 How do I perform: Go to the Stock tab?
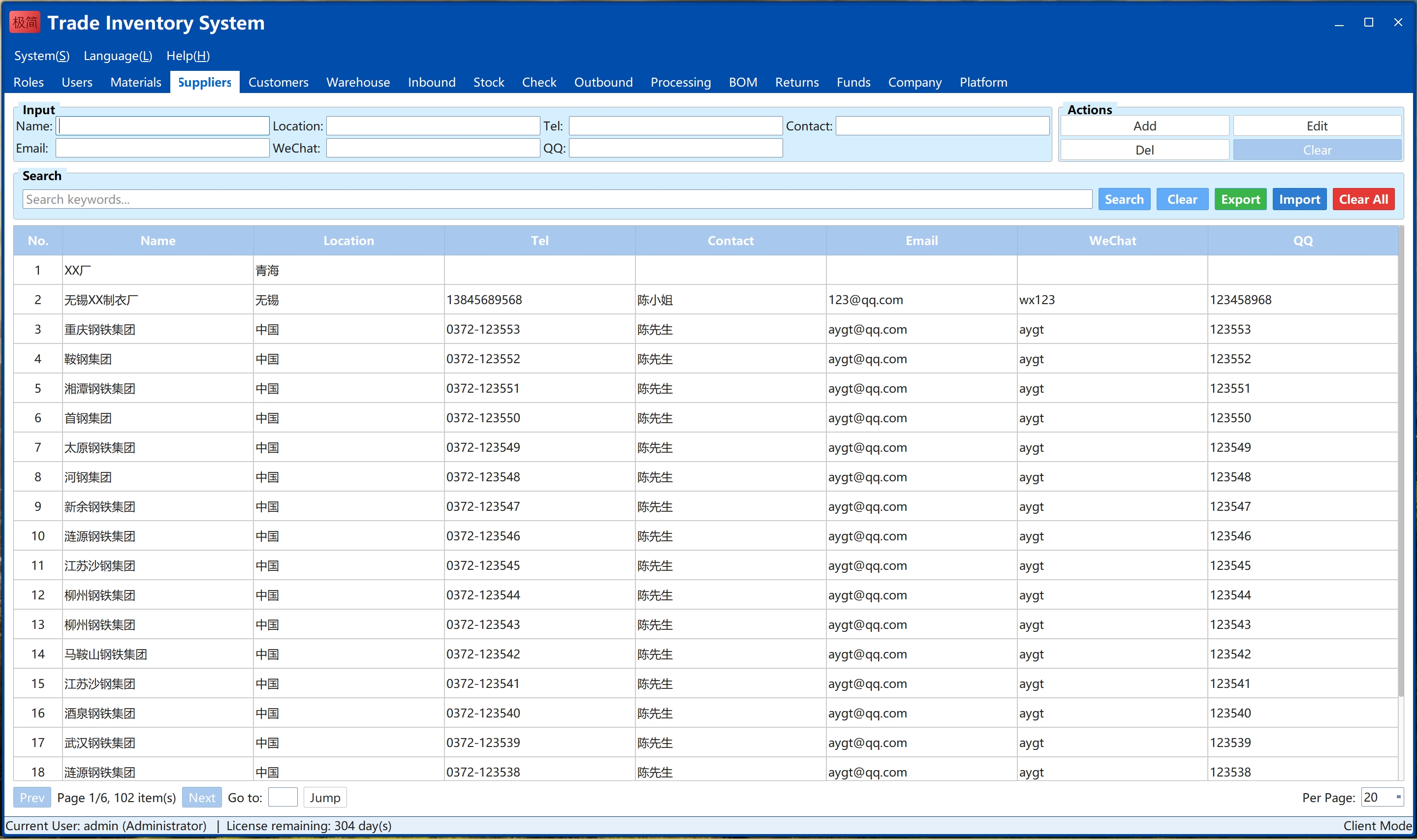pos(489,82)
